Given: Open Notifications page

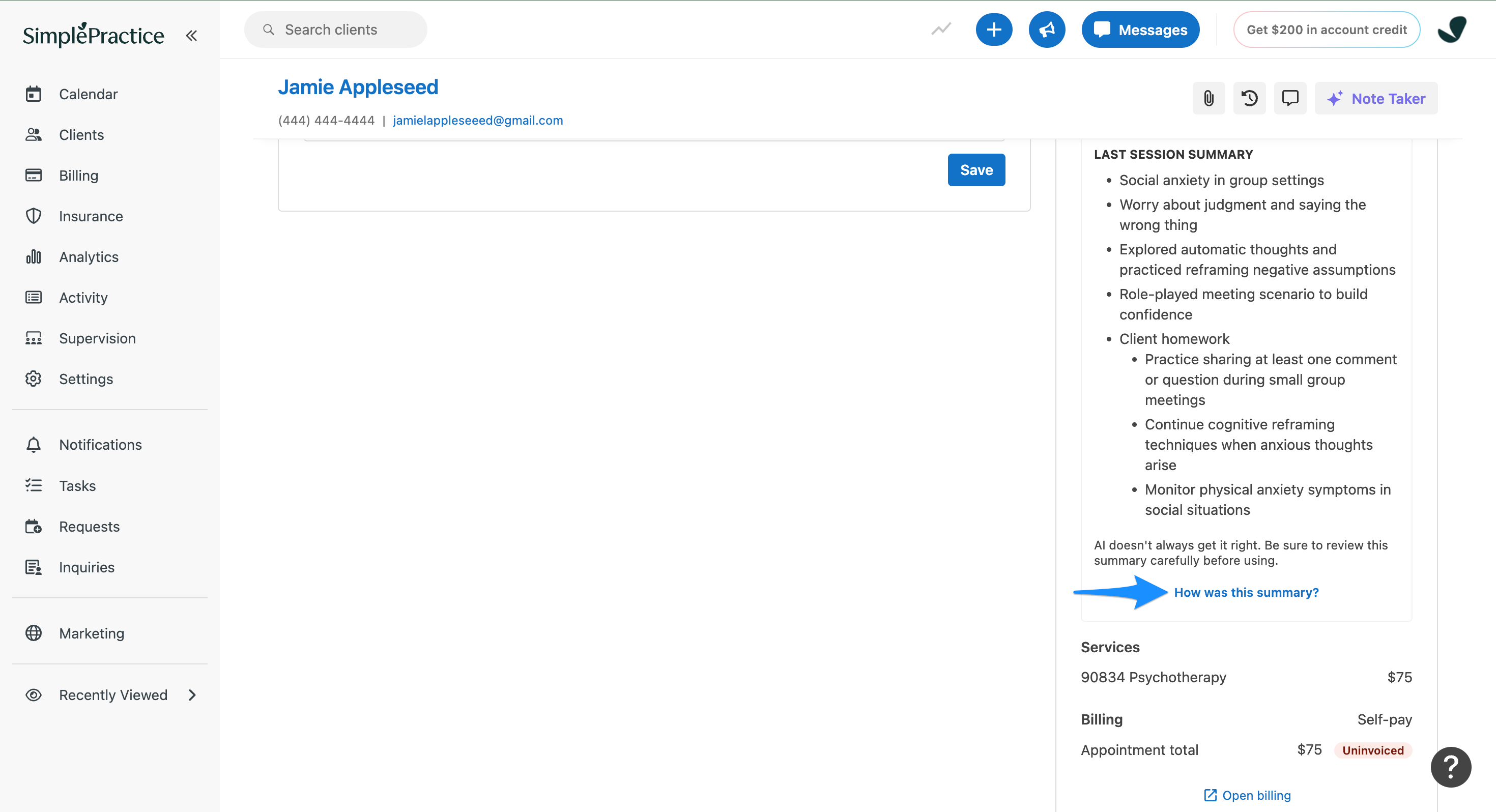Looking at the screenshot, I should pyautogui.click(x=100, y=444).
